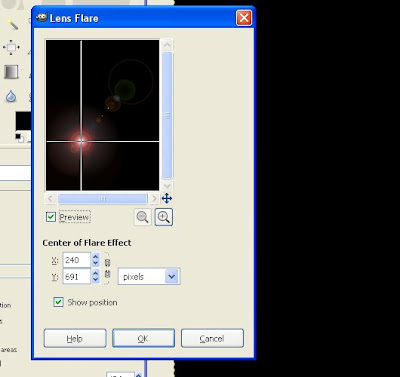Increase the X value with up arrow

(96, 257)
